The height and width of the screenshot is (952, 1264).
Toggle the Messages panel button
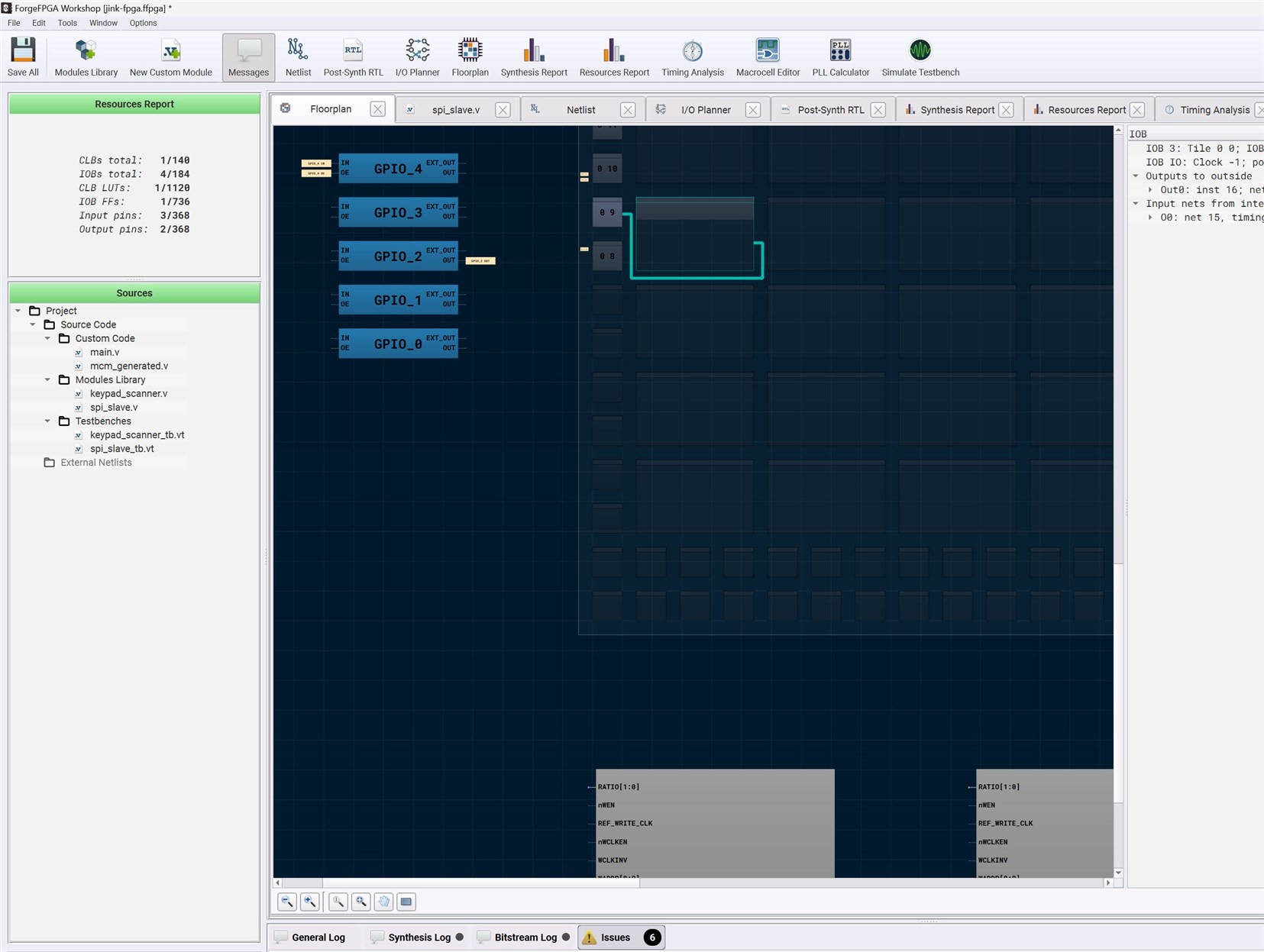248,57
